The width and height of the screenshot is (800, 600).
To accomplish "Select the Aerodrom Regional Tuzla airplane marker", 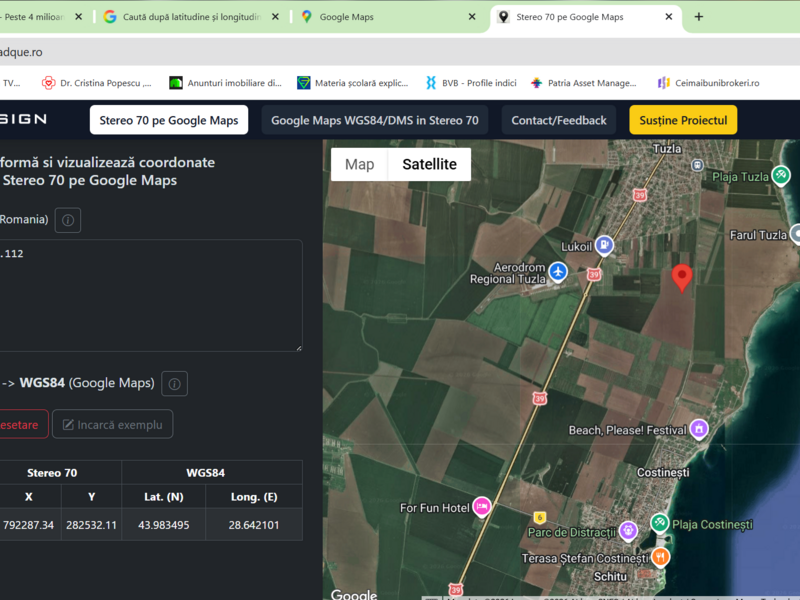I will click(558, 272).
